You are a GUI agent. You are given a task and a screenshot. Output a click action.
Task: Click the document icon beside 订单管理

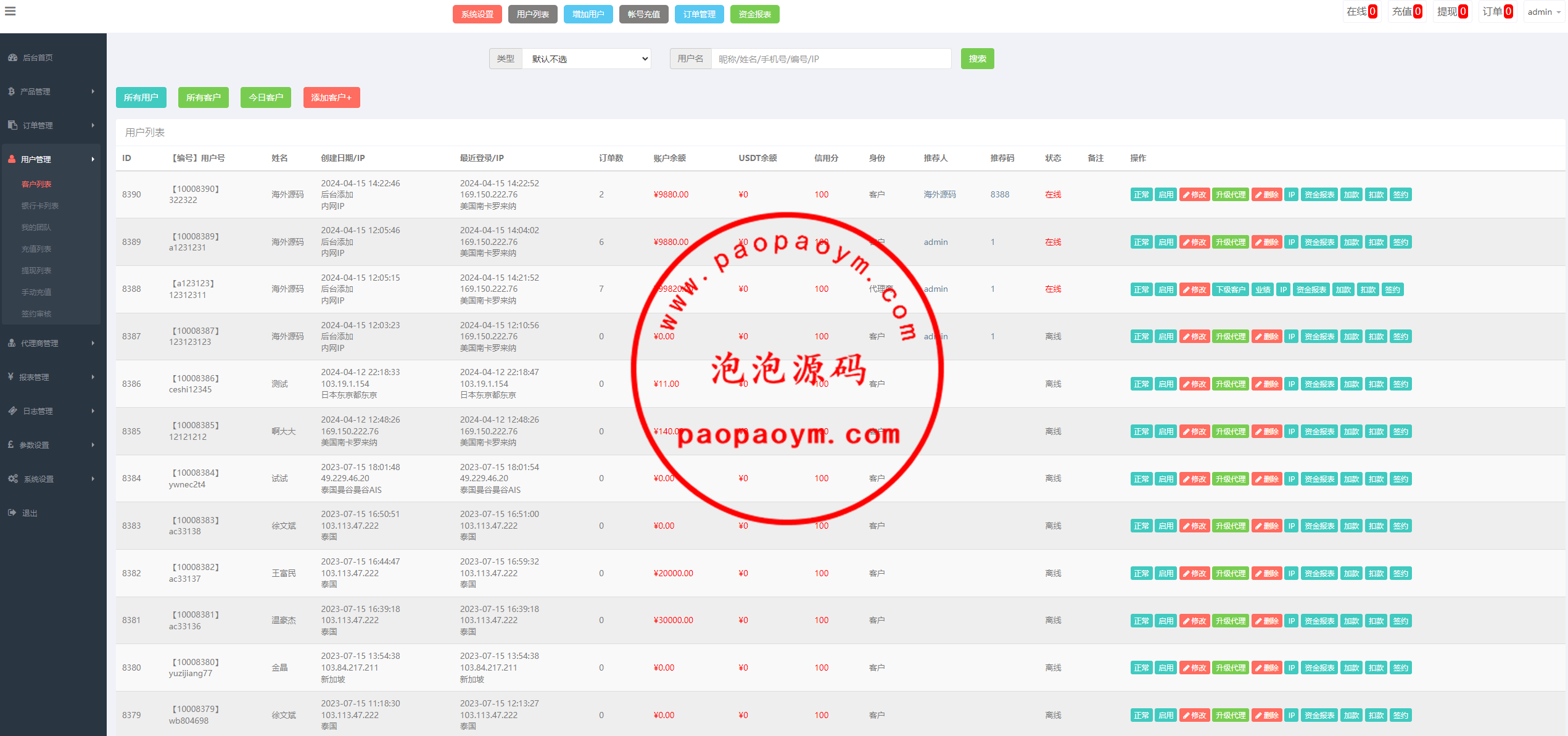point(12,125)
